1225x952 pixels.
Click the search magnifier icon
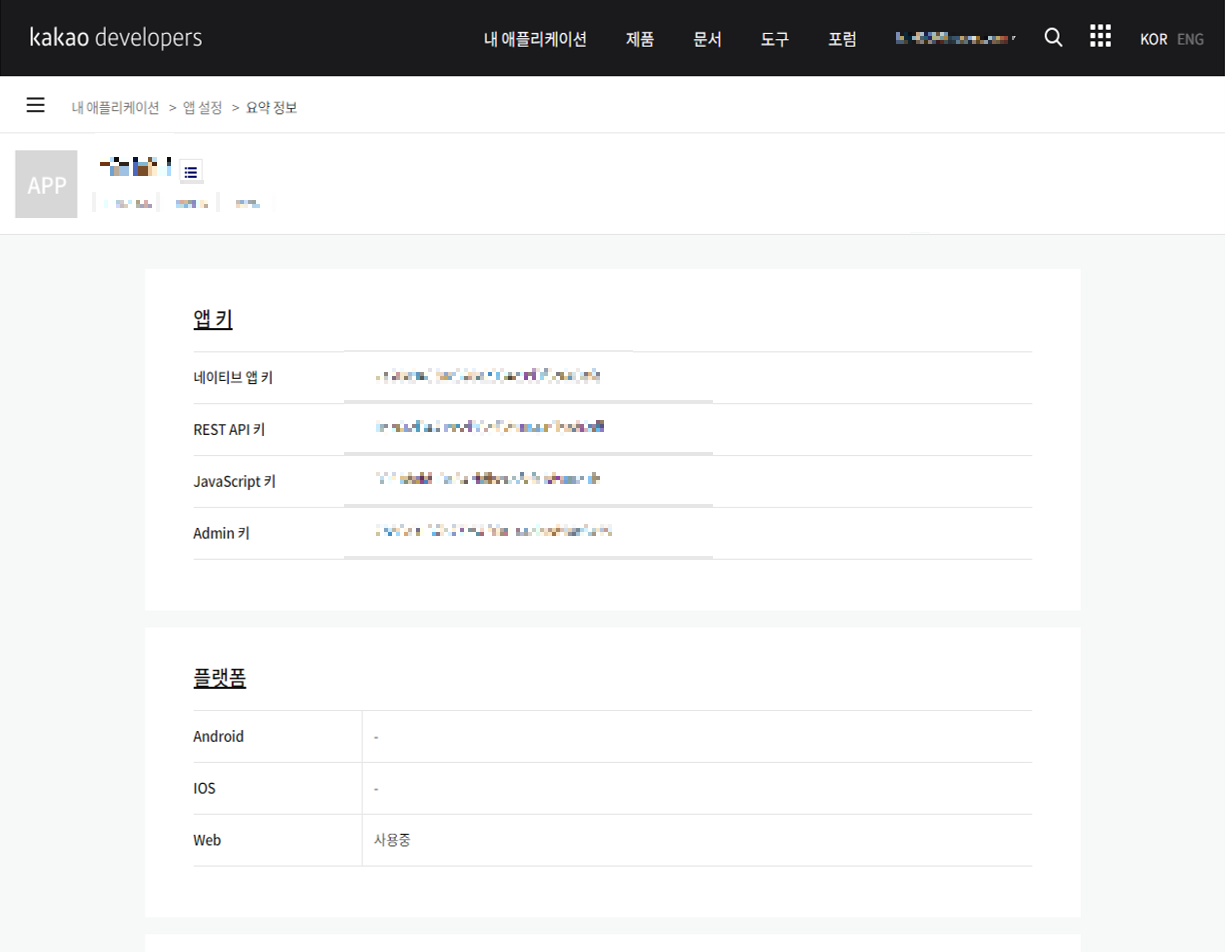tap(1053, 38)
